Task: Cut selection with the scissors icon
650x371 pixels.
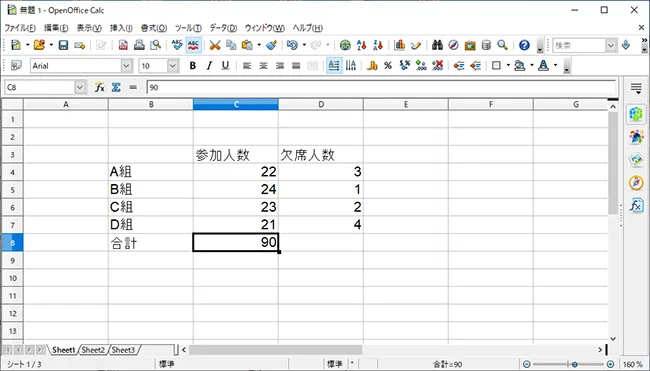Action: (215, 45)
